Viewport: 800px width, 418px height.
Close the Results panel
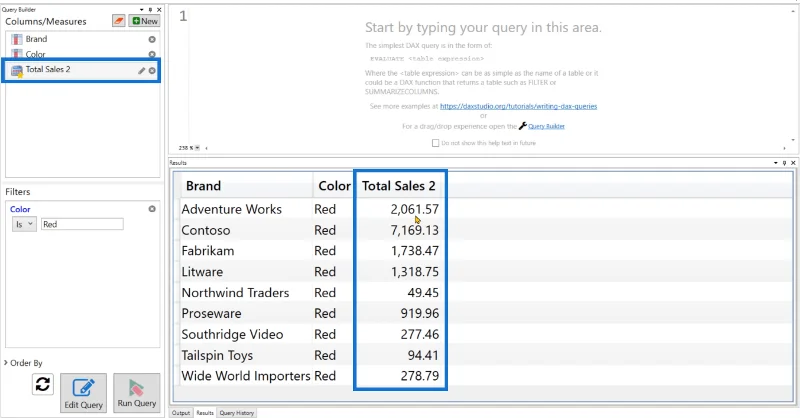coord(793,163)
